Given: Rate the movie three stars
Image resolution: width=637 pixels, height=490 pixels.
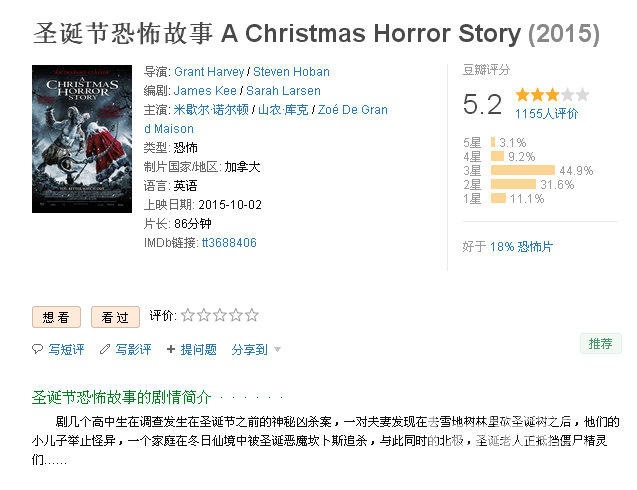Looking at the screenshot, I should pos(220,315).
